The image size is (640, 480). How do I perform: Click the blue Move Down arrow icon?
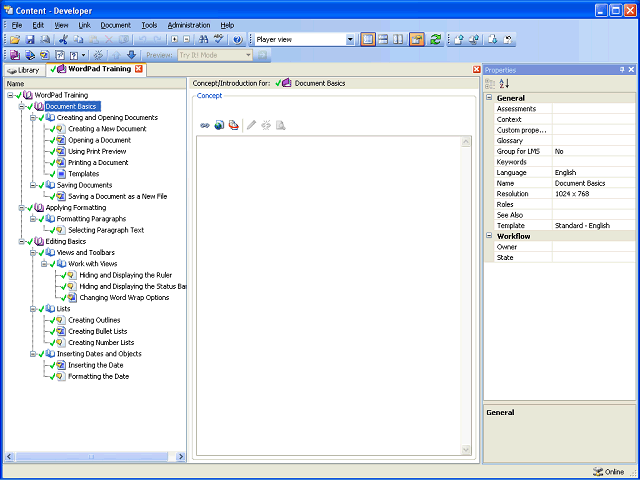point(131,55)
